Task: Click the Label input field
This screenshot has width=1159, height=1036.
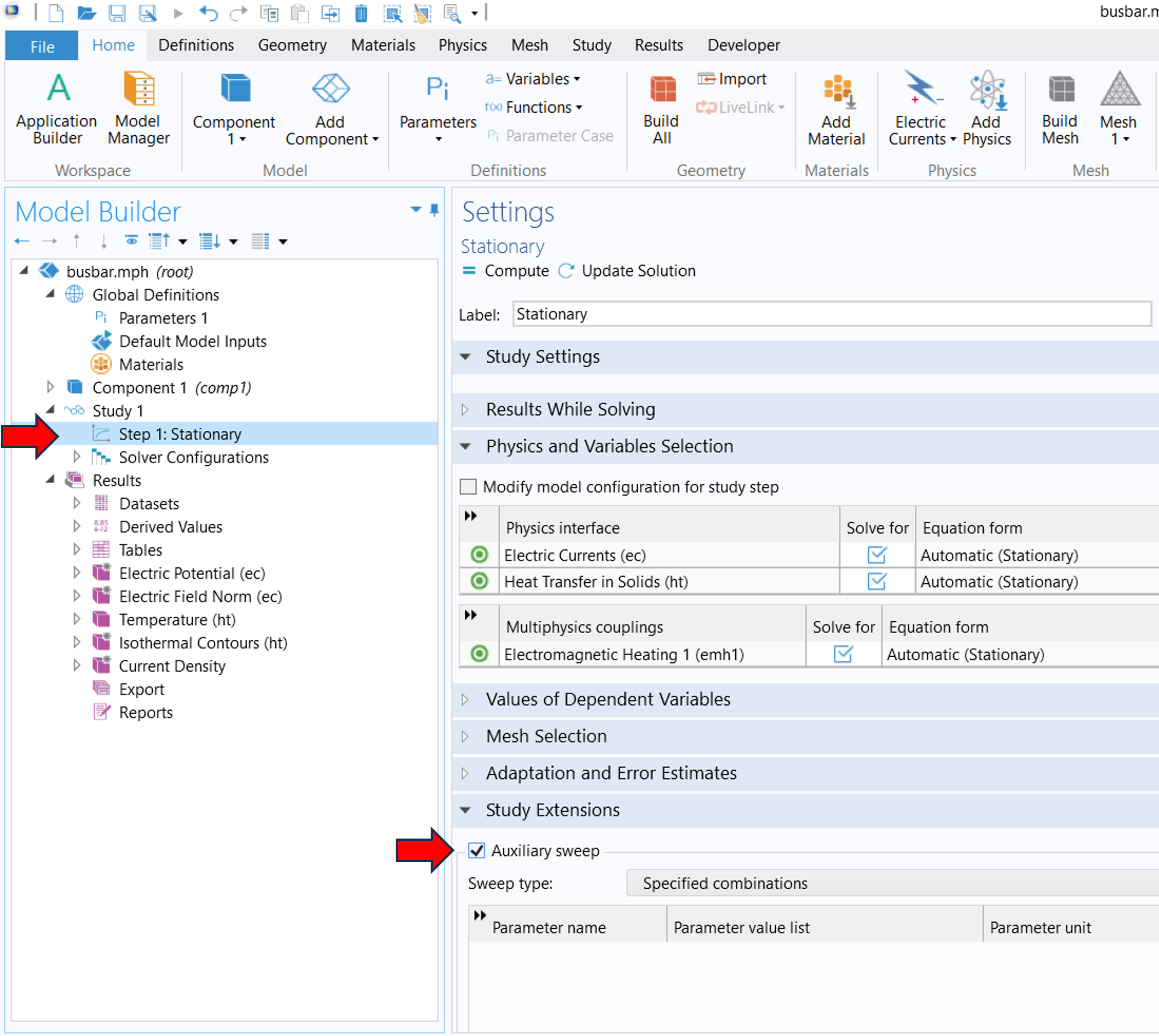Action: coord(830,314)
